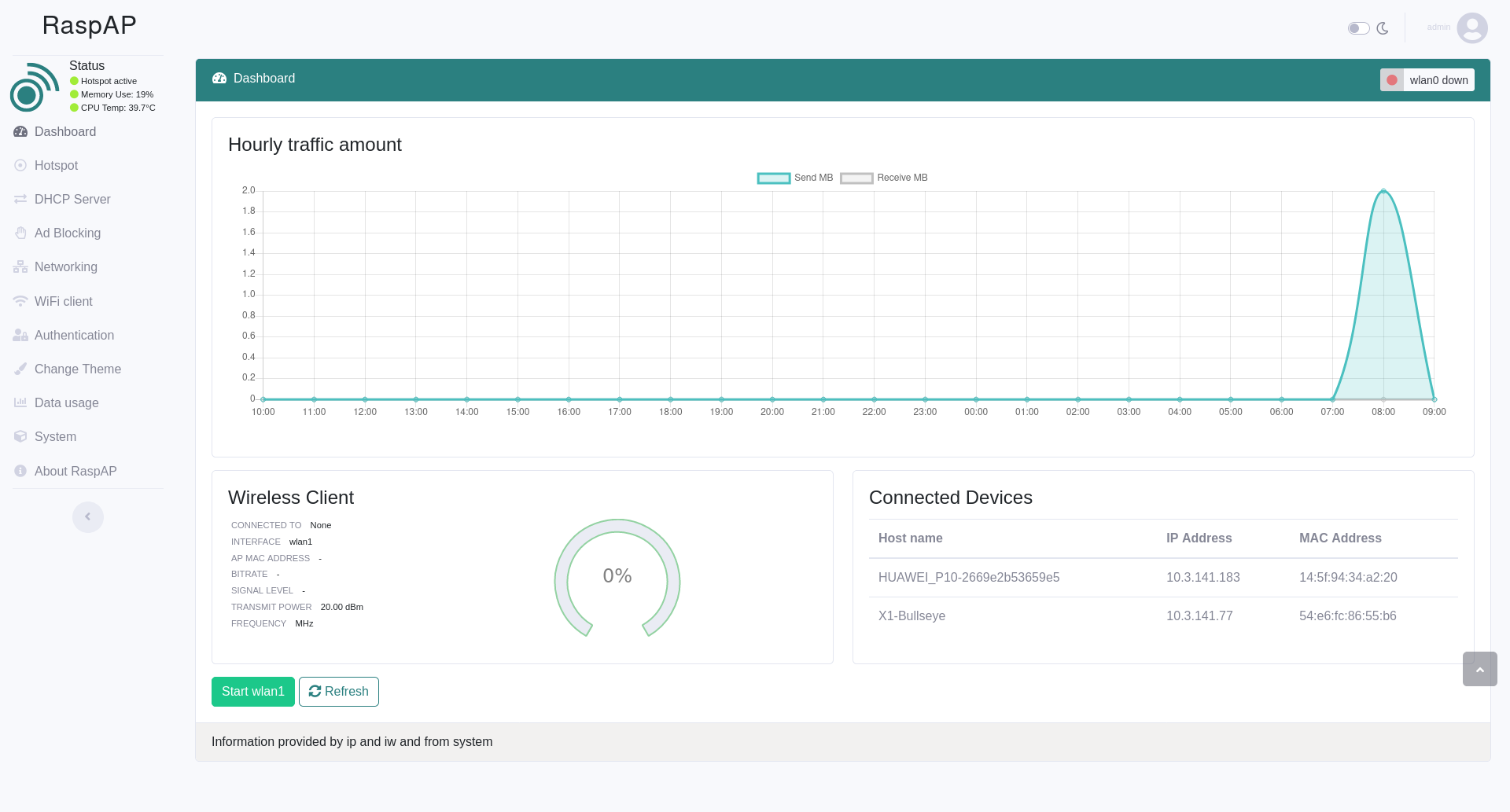Enable night mode using the moon icon
Image resolution: width=1510 pixels, height=812 pixels.
point(1383,28)
